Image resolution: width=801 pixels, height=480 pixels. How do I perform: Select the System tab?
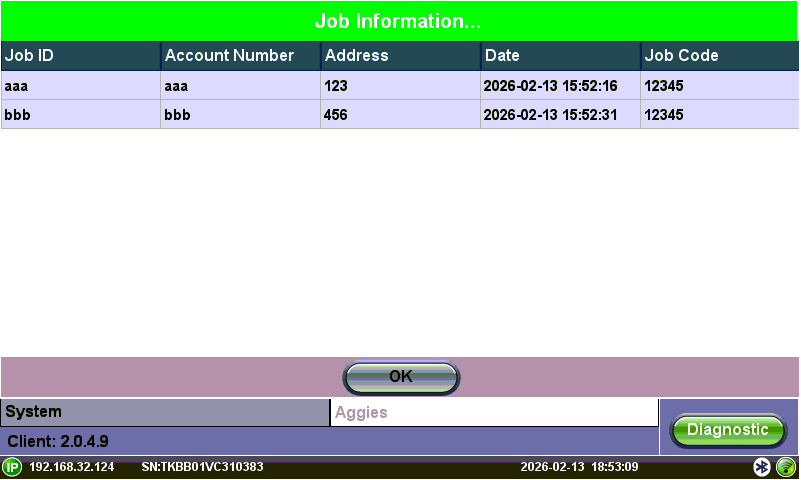pyautogui.click(x=165, y=412)
